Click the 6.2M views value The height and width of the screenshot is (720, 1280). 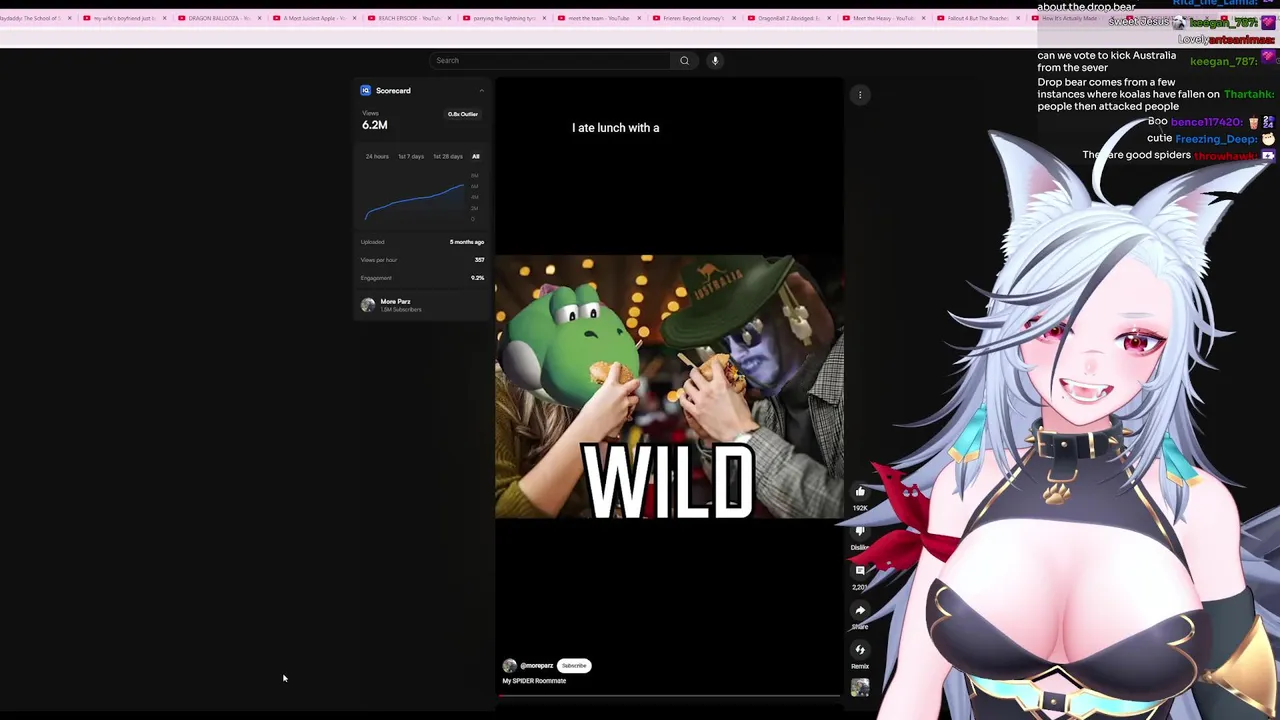(375, 125)
